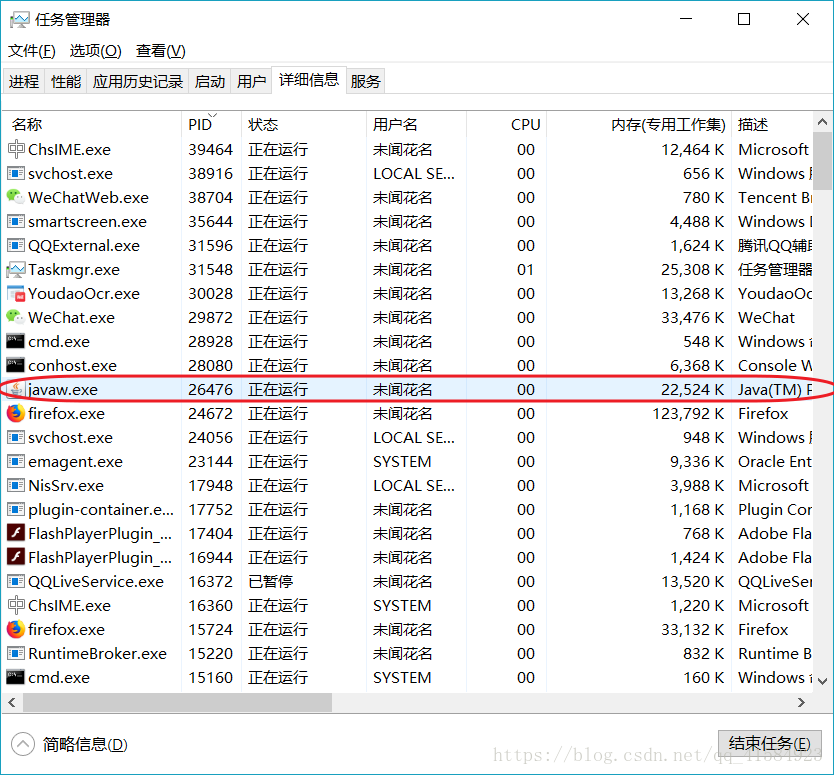Click the smartscreen.exe process icon
The image size is (834, 775).
coord(16,221)
